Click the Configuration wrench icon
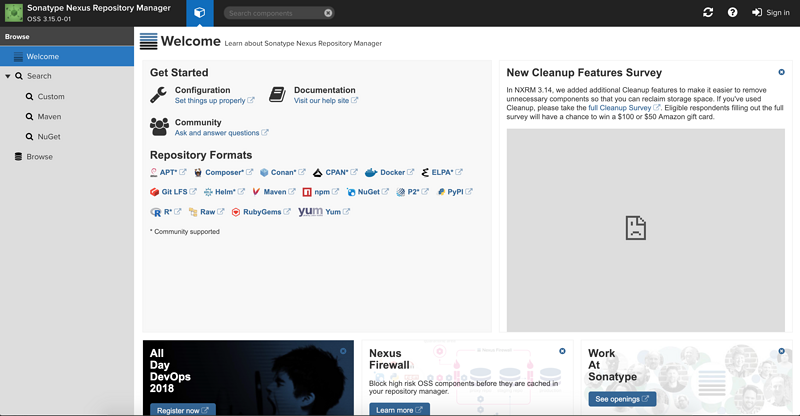 158,95
